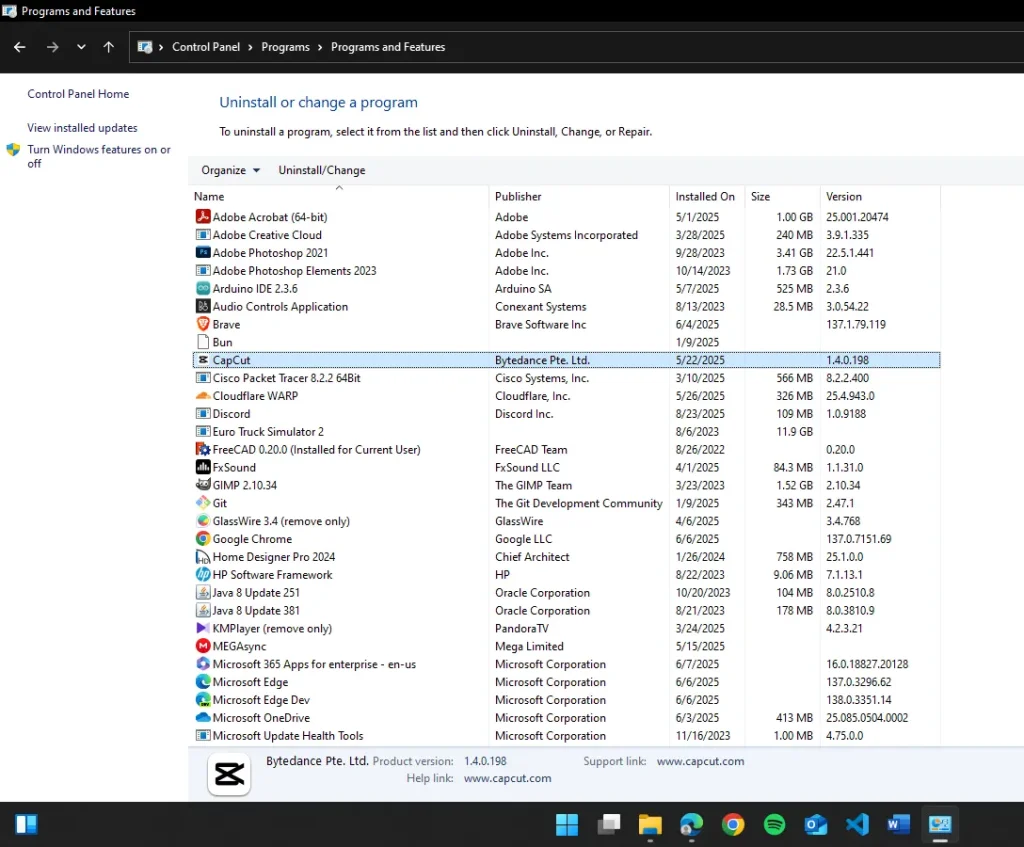Open View installed updates link
The image size is (1024, 847).
coord(82,128)
